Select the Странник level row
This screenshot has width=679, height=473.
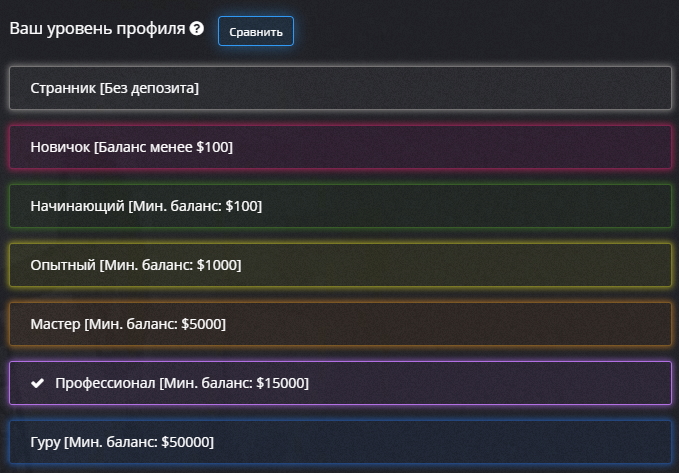coord(339,88)
